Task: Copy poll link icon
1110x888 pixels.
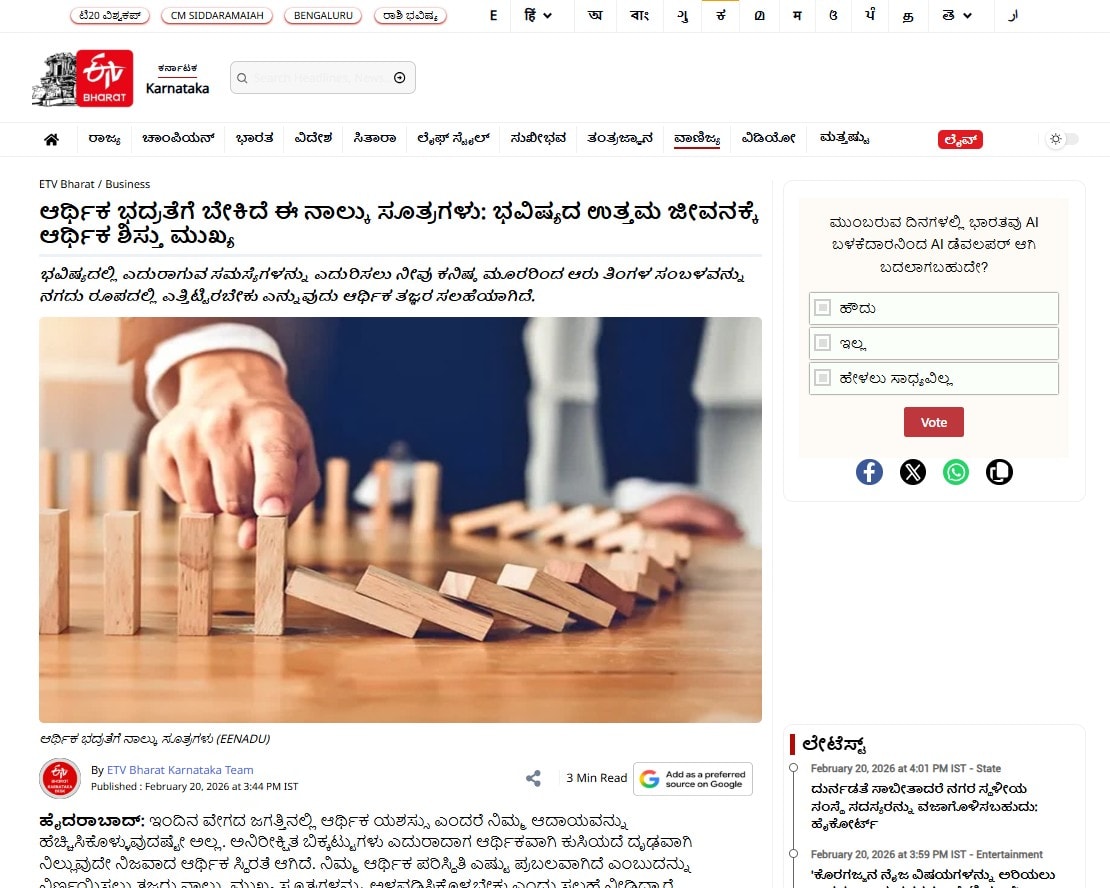Action: 999,472
